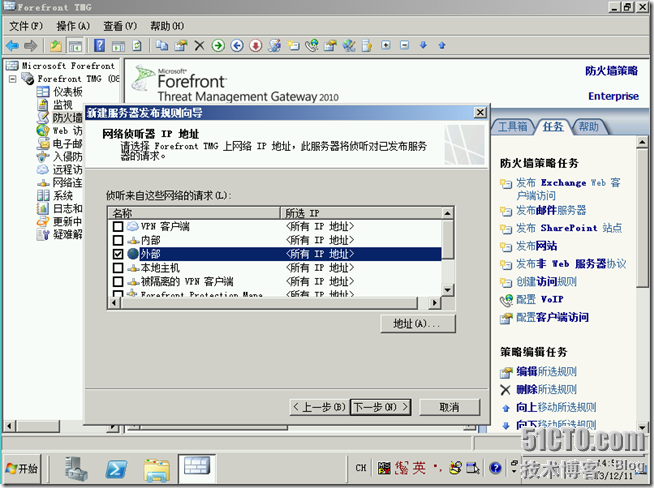Viewport: 654px width, 488px height.
Task: Open the 查看(V) menu
Action: (x=120, y=26)
